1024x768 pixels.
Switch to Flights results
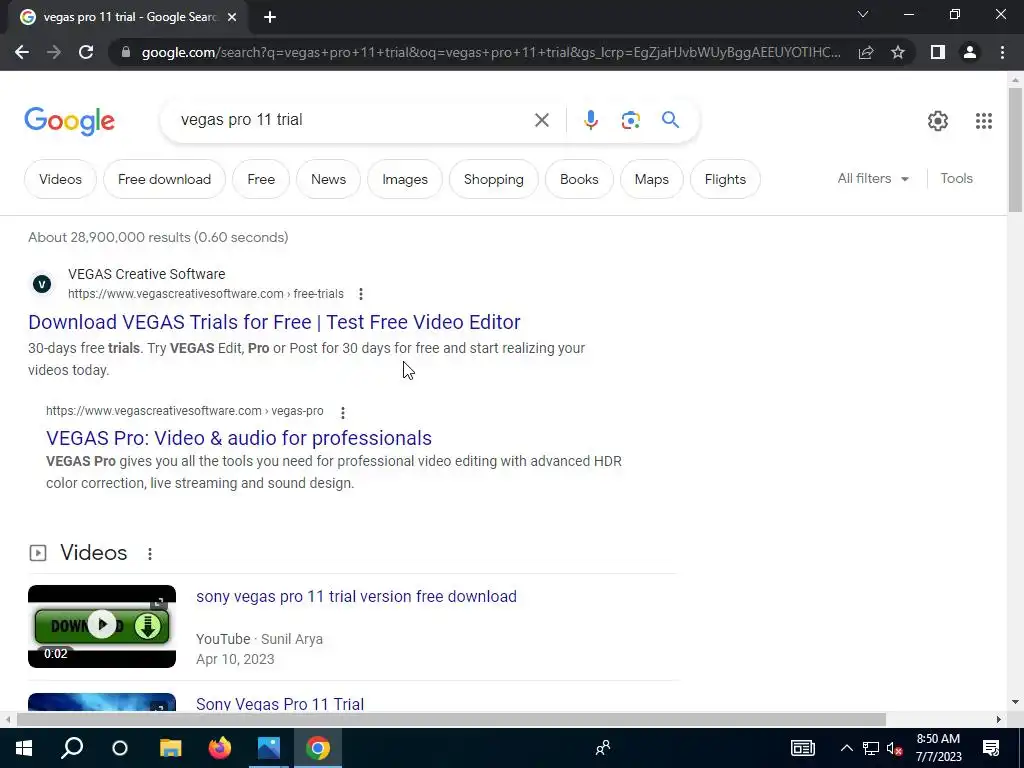725,179
